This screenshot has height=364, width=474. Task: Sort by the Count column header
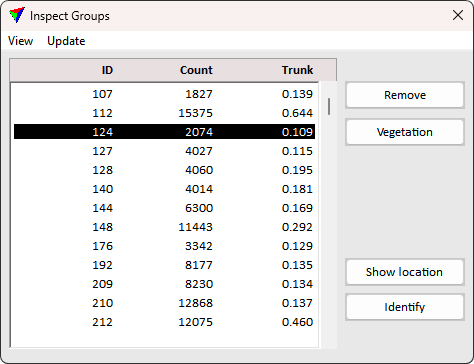pos(196,70)
